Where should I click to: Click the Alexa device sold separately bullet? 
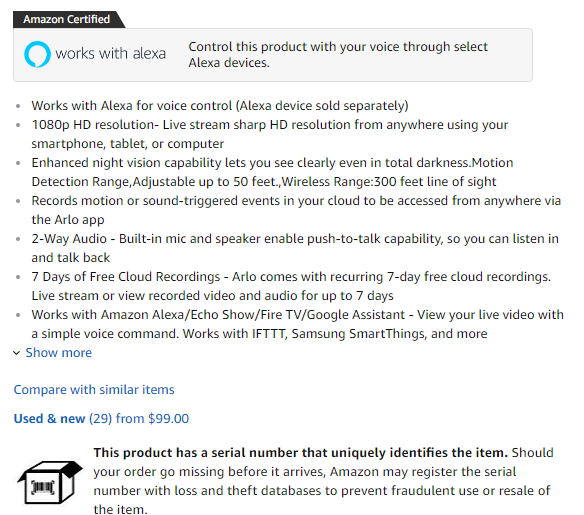220,106
